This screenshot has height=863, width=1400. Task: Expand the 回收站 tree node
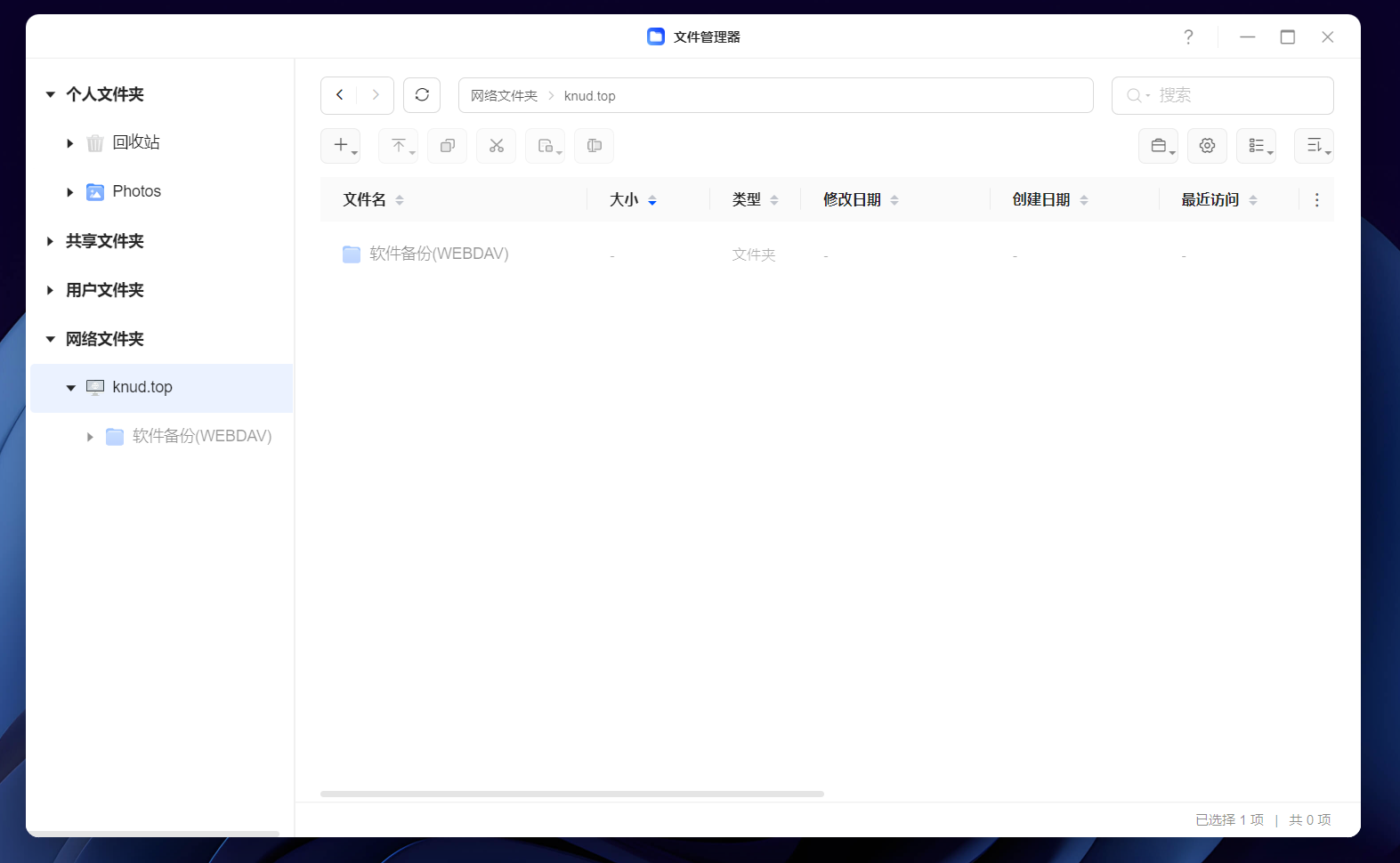[x=70, y=143]
